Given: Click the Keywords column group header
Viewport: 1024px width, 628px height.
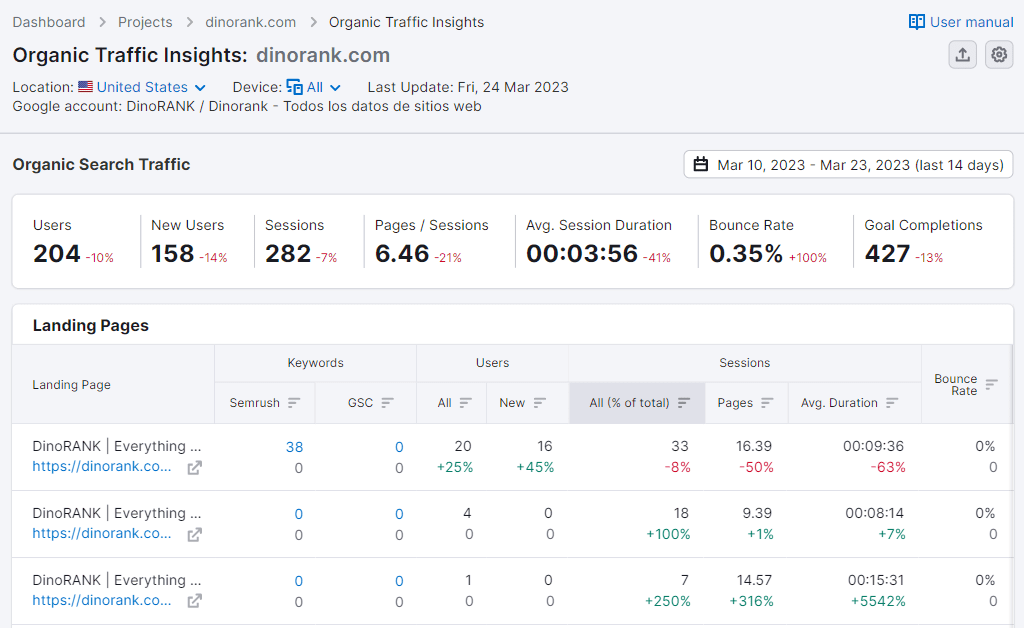Looking at the screenshot, I should point(315,363).
